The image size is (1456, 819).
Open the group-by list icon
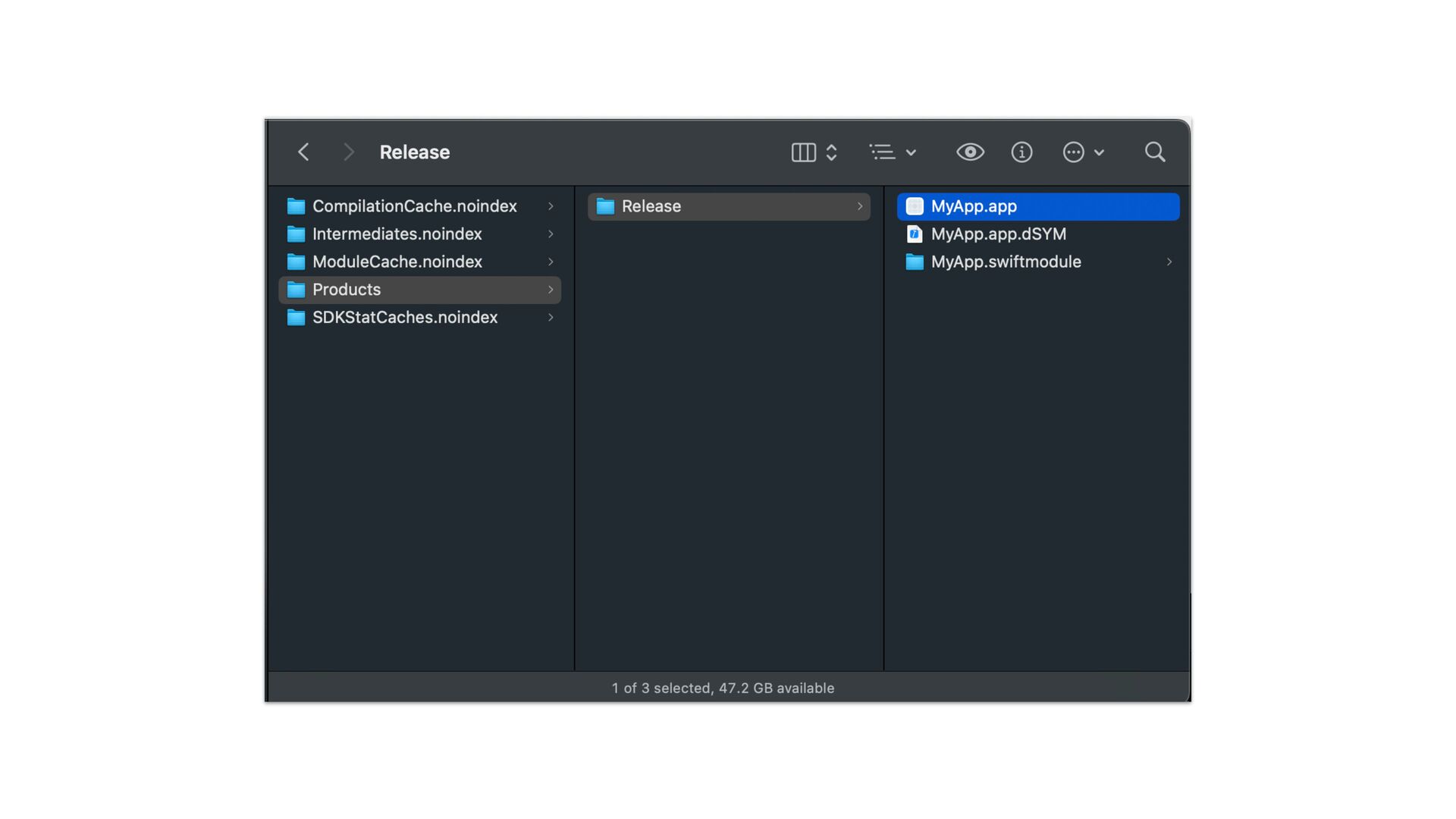[882, 152]
